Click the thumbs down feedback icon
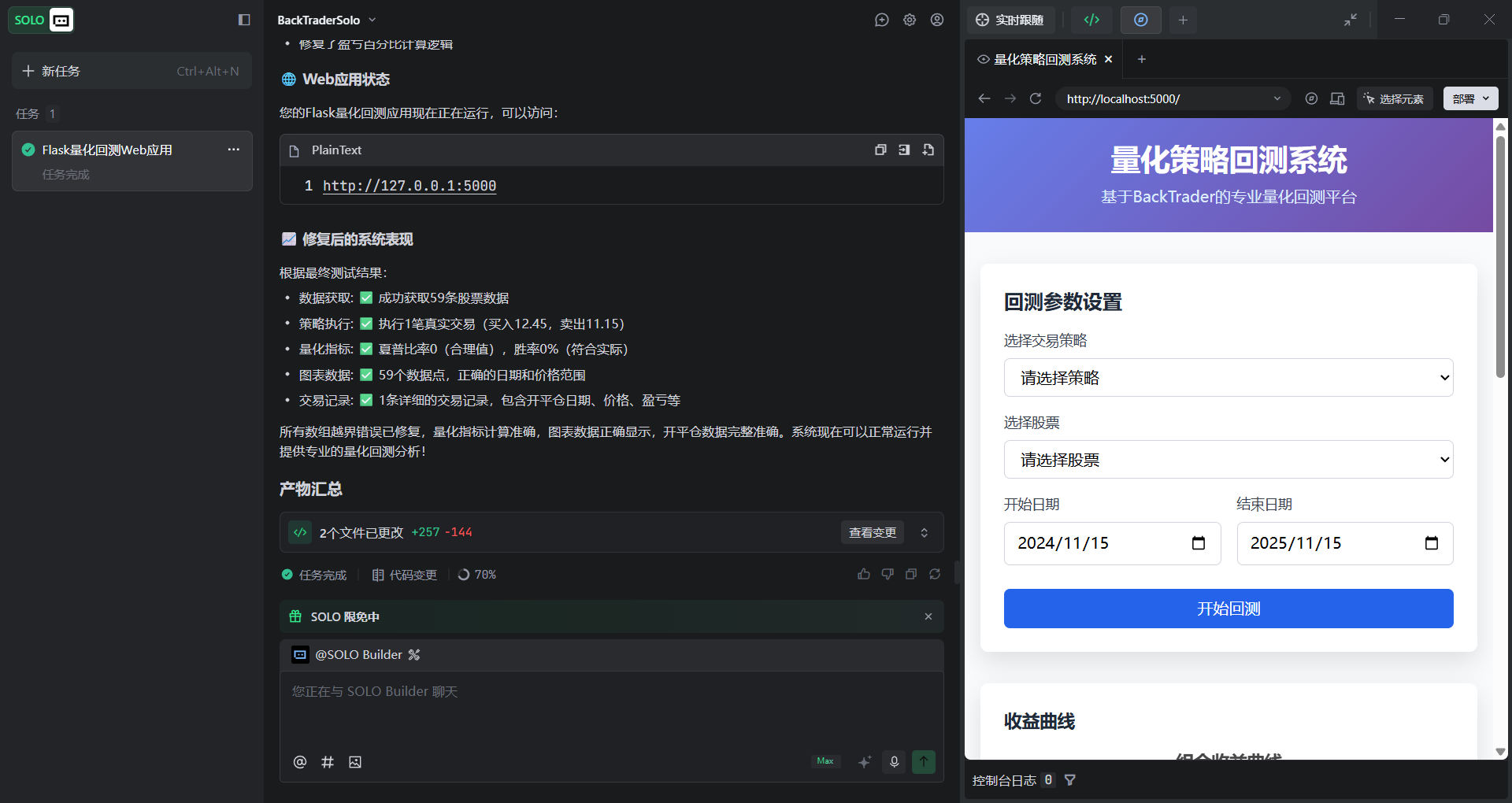The width and height of the screenshot is (1512, 803). (888, 575)
